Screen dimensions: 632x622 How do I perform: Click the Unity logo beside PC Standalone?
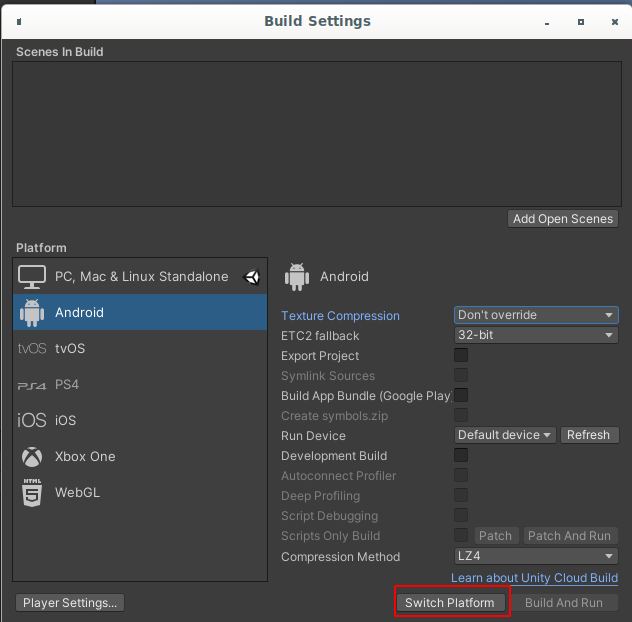coord(252,277)
